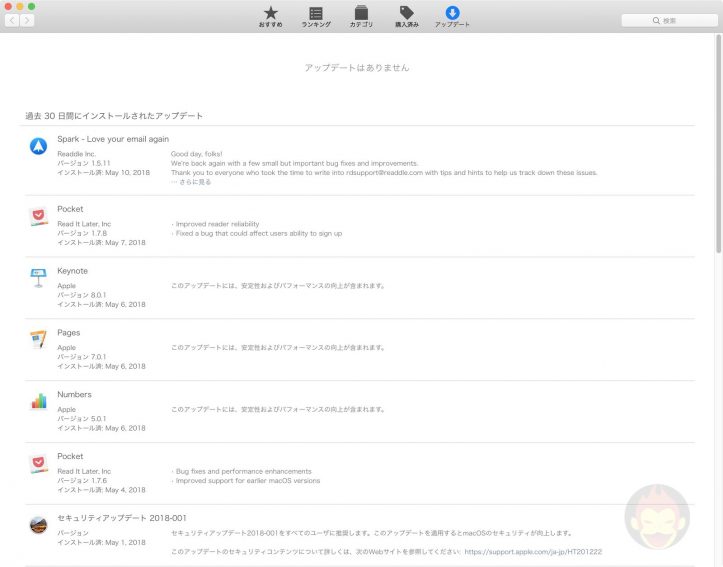Click the Numbers title text
The image size is (723, 567).
click(74, 395)
